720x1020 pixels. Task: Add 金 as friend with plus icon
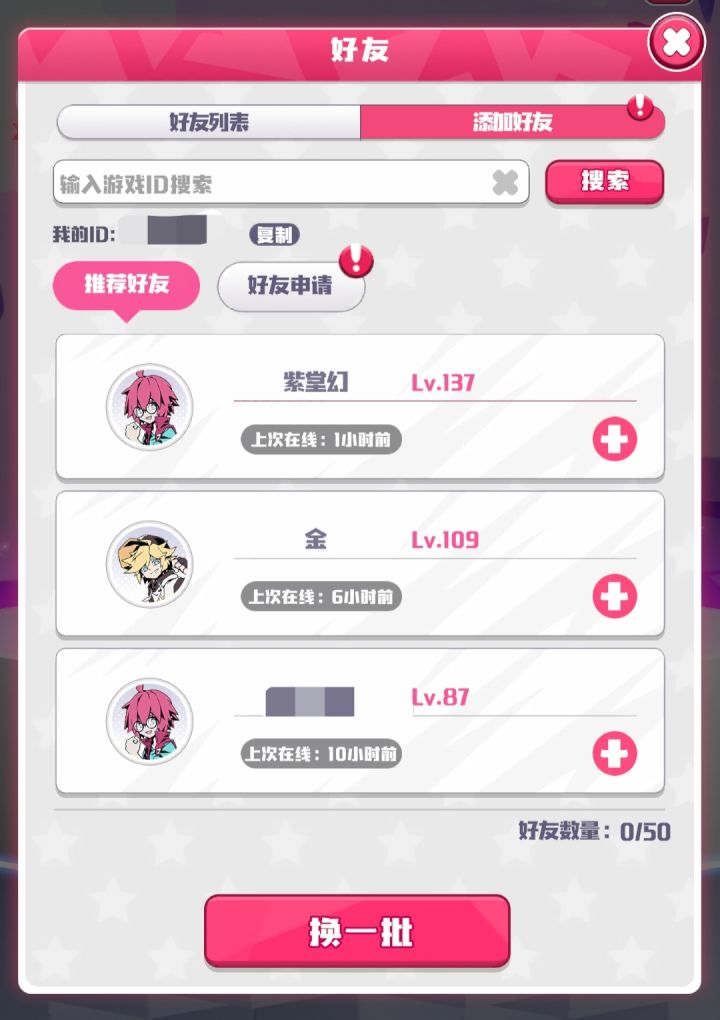pyautogui.click(x=614, y=596)
